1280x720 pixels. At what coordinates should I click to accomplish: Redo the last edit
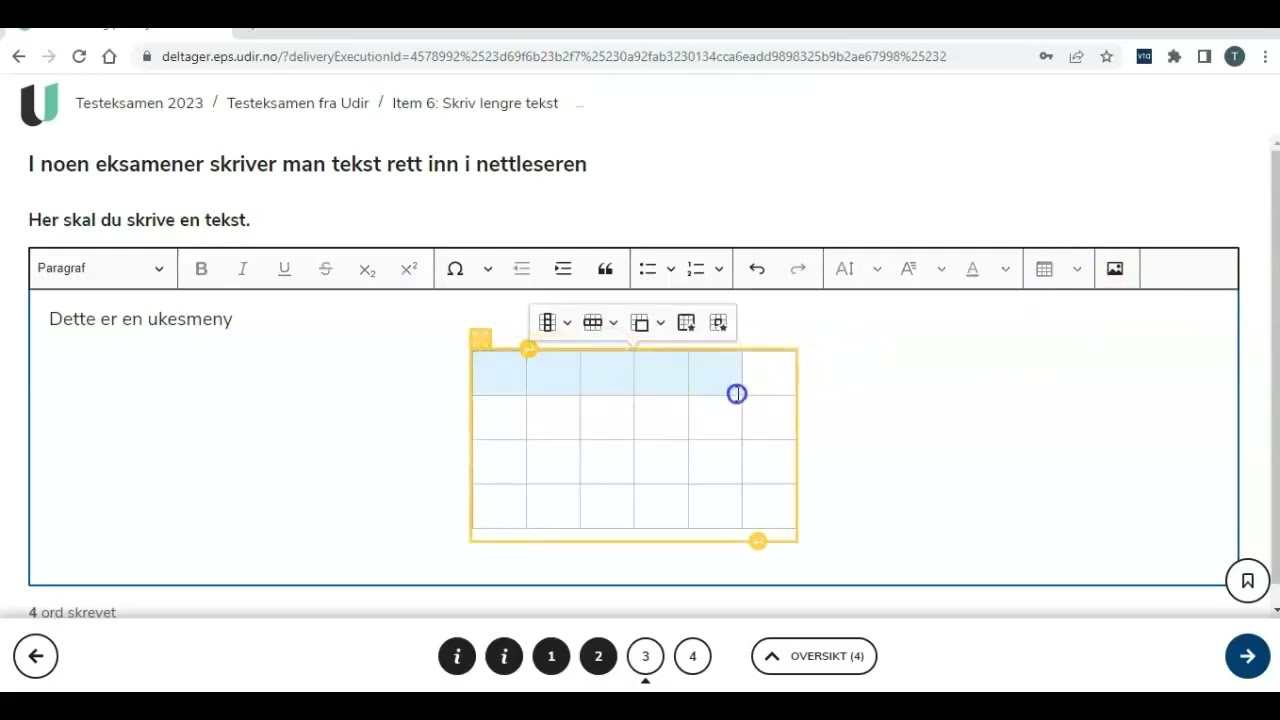798,269
